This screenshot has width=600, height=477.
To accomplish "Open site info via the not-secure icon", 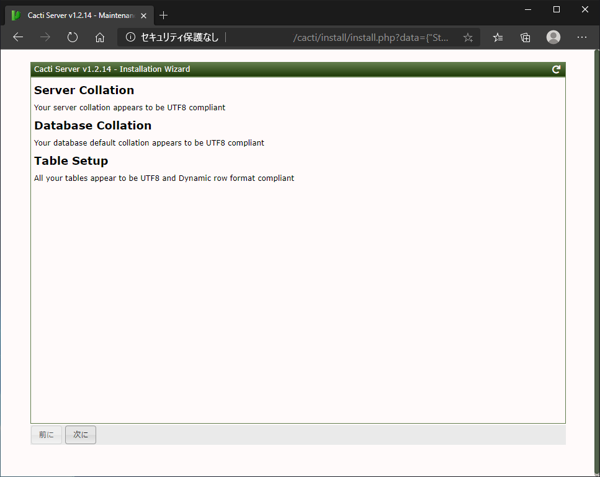I will [x=130, y=37].
